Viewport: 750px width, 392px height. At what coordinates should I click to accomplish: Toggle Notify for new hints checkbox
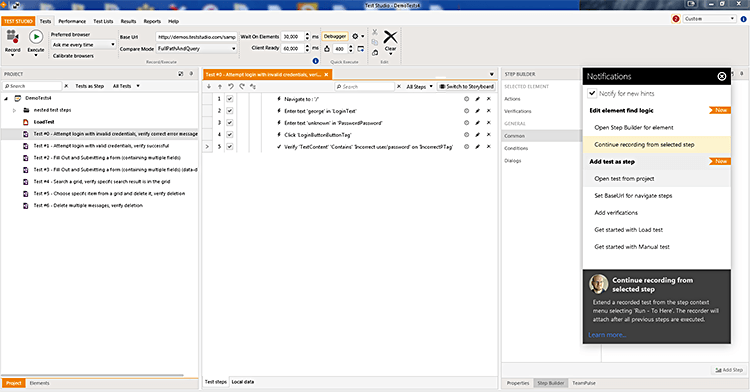(x=592, y=93)
